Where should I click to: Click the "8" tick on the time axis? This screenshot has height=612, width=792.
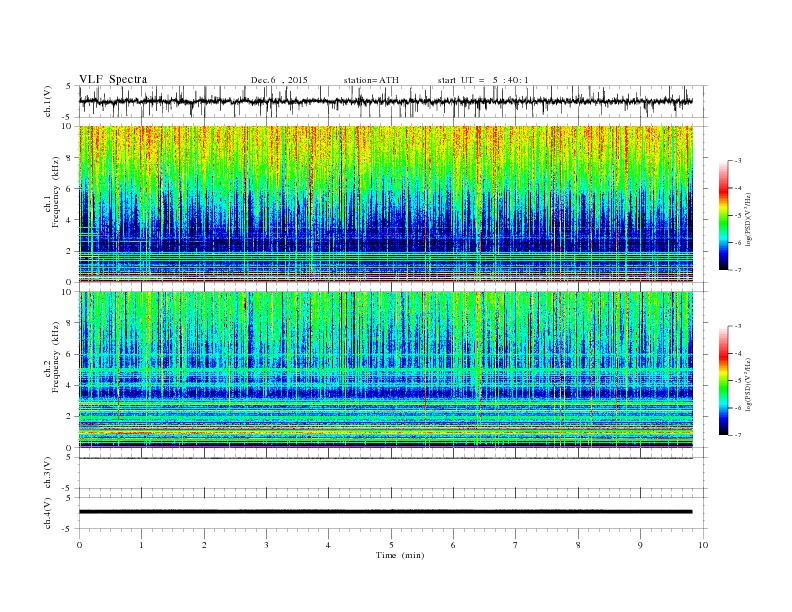coord(578,545)
